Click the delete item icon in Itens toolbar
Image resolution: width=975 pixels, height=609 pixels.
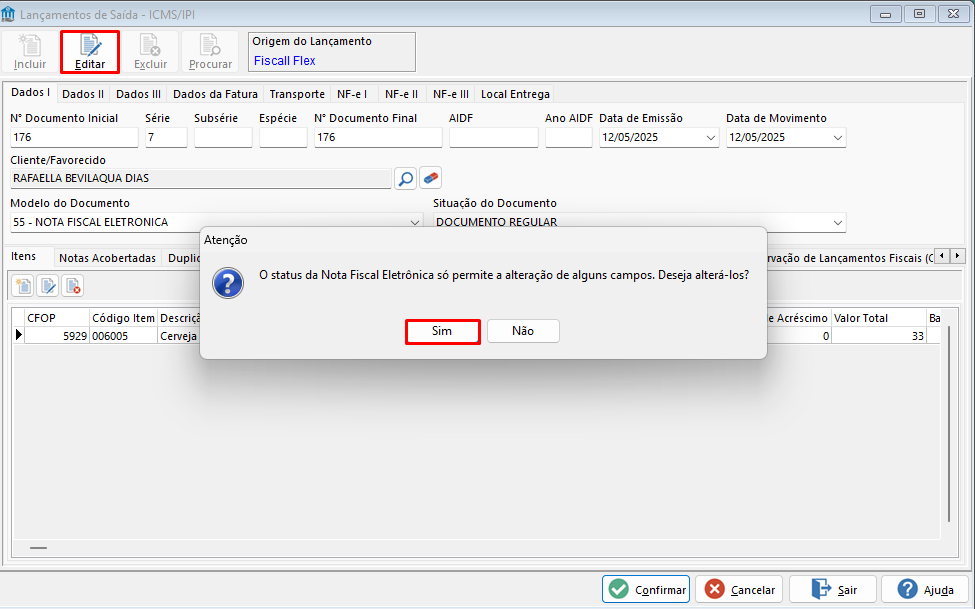[x=73, y=286]
